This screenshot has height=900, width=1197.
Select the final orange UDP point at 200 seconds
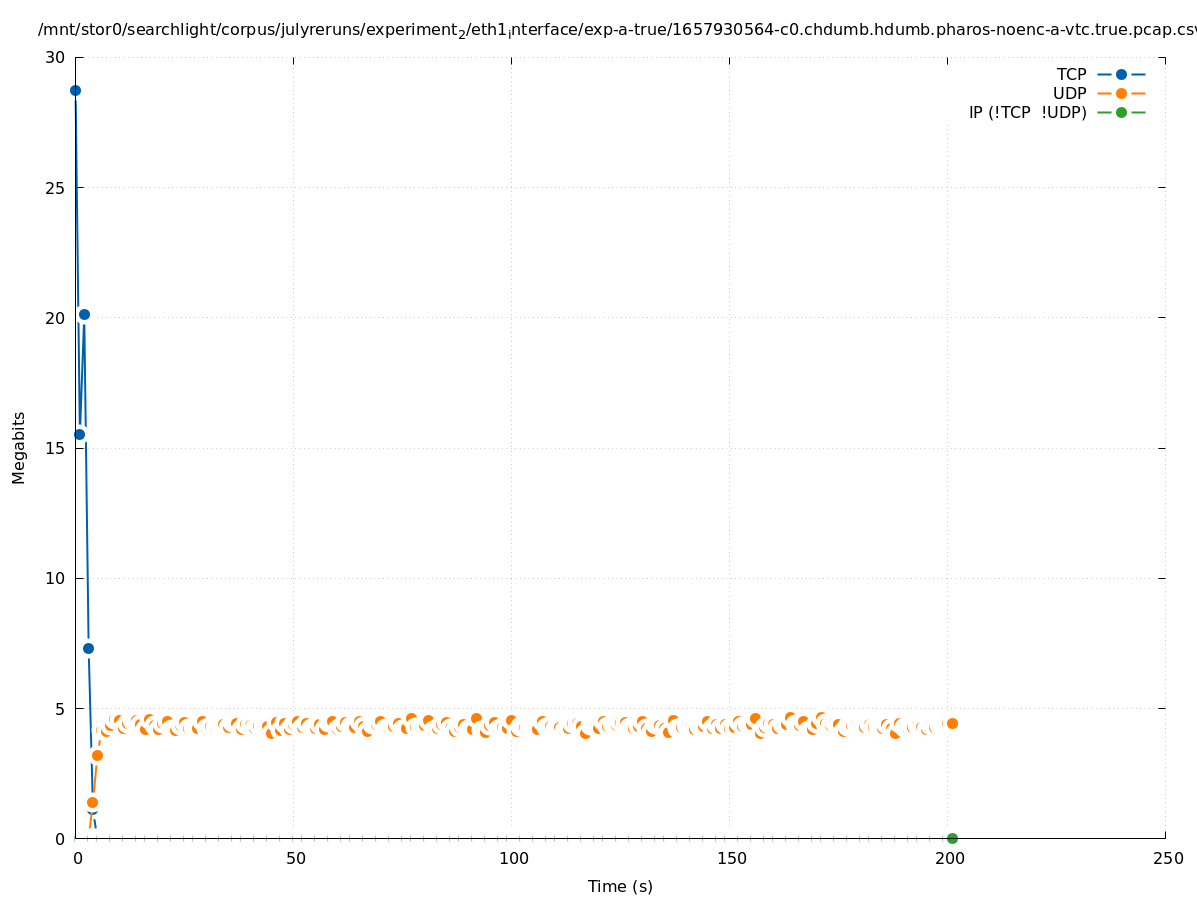point(952,723)
